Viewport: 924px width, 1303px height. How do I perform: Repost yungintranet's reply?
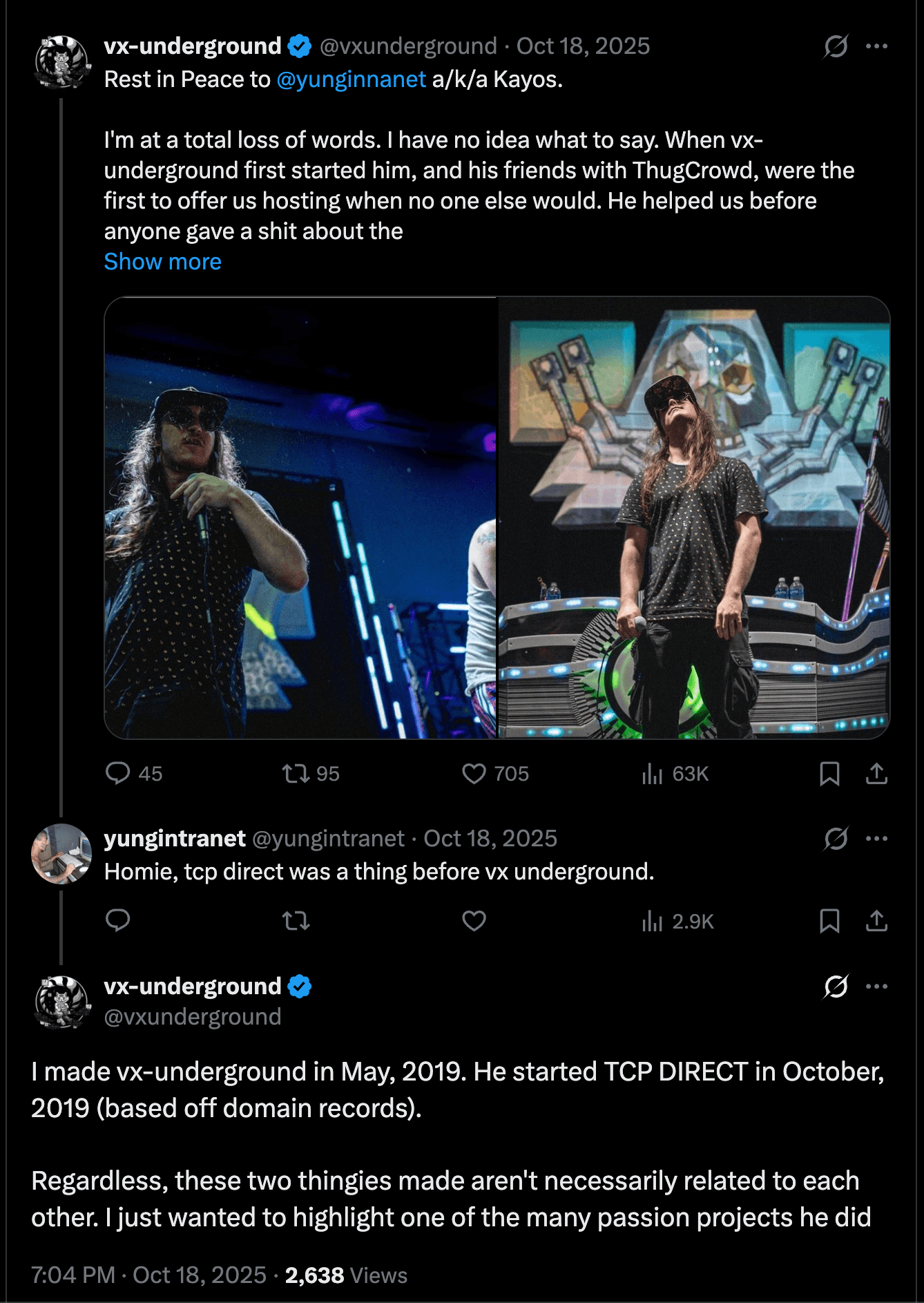(x=296, y=920)
